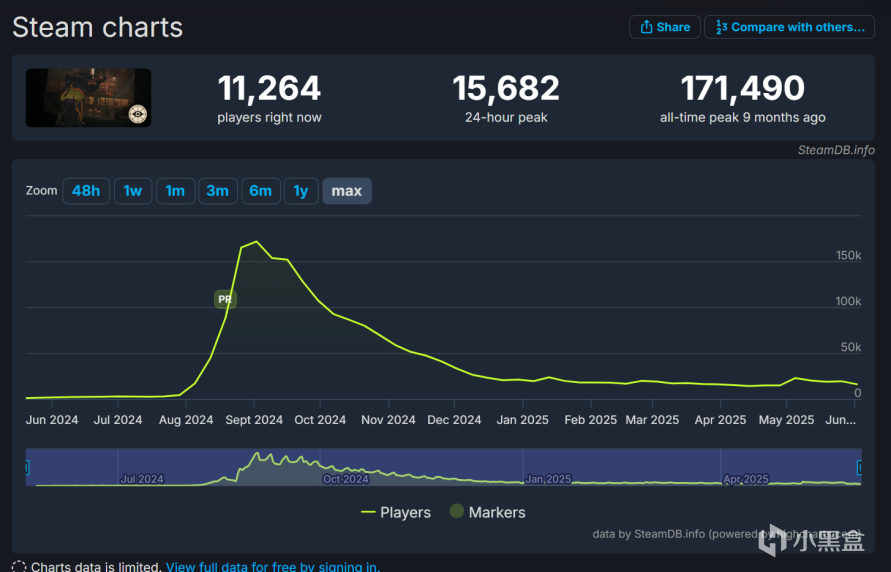
Task: Click the left navigator range handle
Action: point(27,467)
